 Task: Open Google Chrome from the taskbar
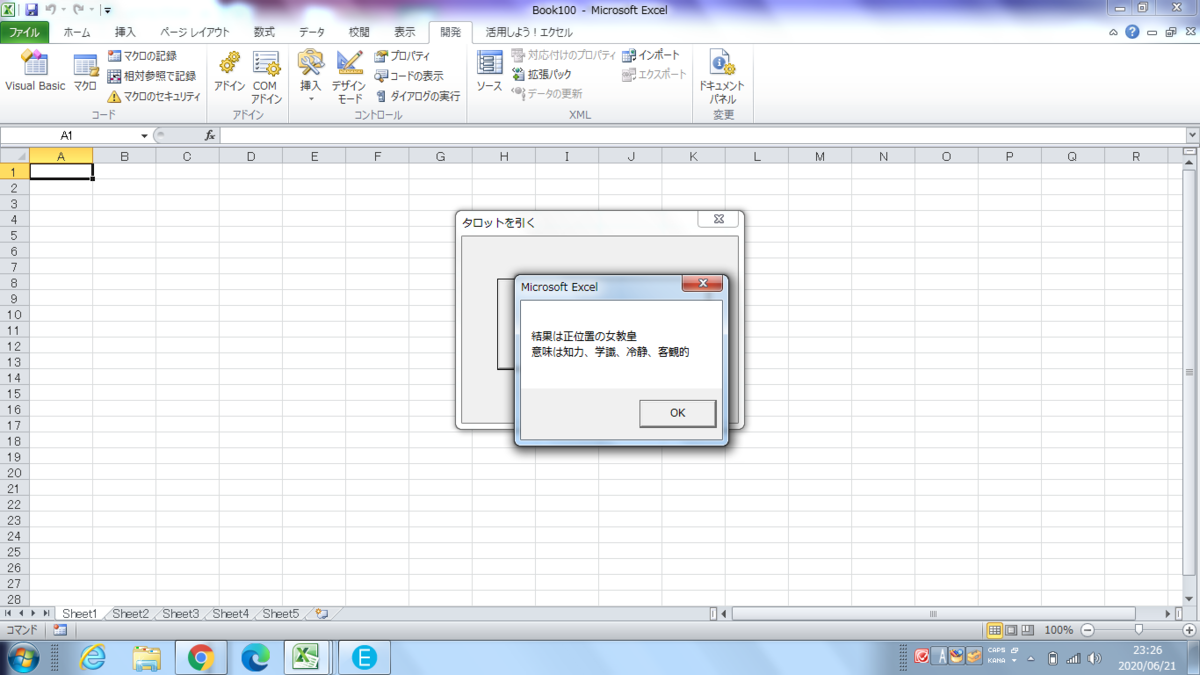201,657
